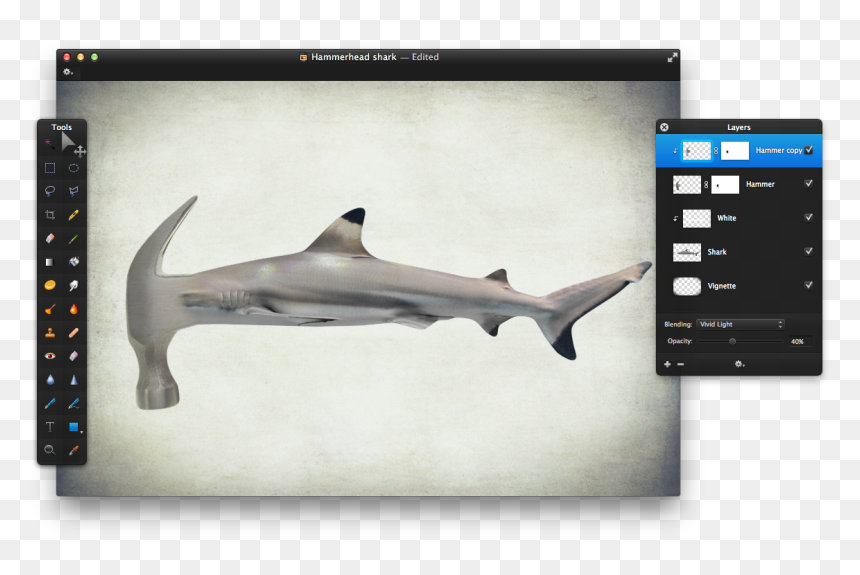Pick the Dodge tool
The height and width of the screenshot is (575, 860).
pos(50,309)
